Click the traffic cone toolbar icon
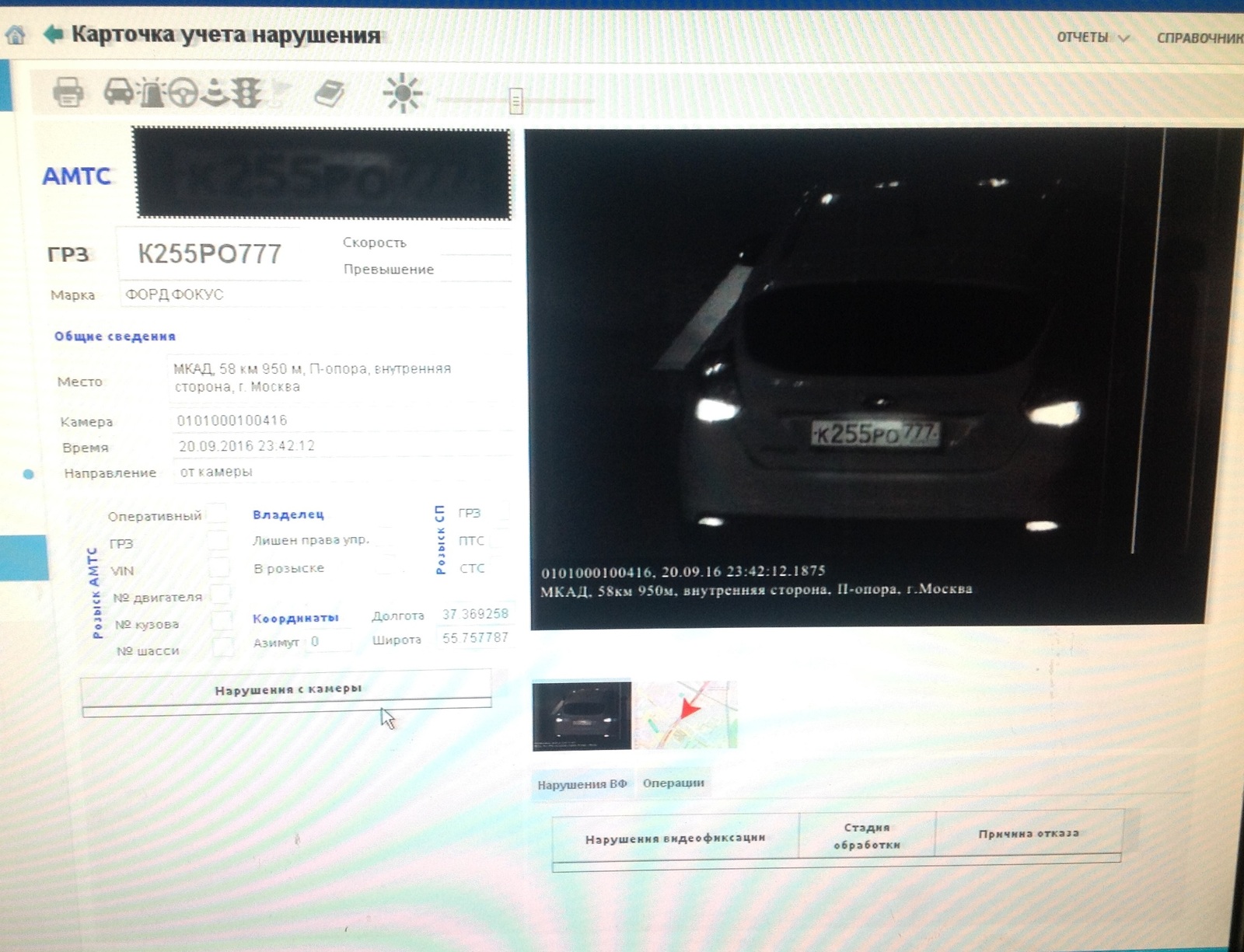This screenshot has width=1244, height=952. point(215,92)
